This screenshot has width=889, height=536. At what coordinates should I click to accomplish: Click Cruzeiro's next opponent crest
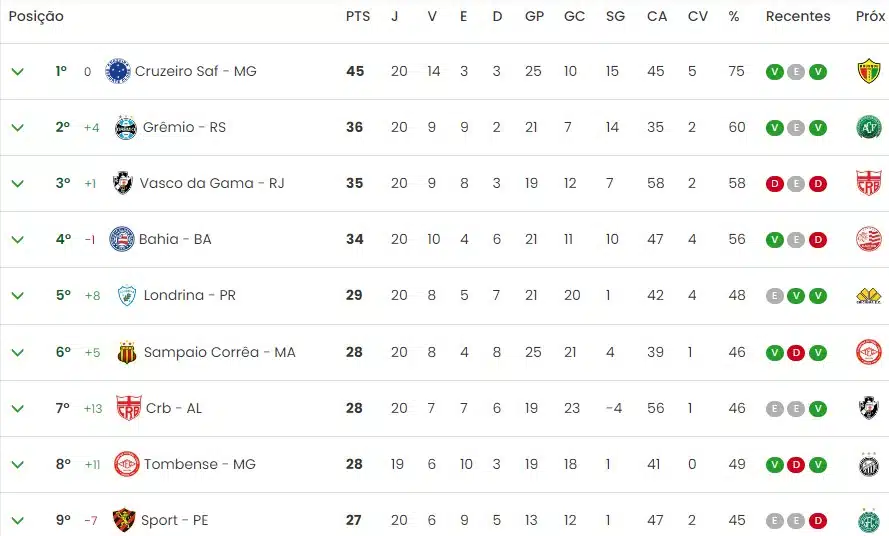[869, 71]
